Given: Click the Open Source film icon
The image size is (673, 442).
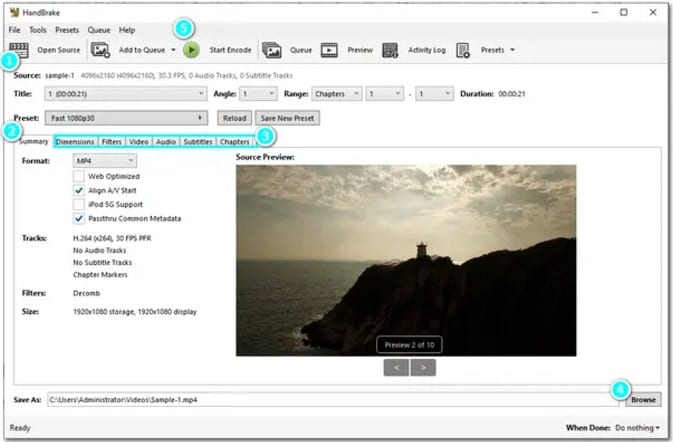Looking at the screenshot, I should 19,49.
